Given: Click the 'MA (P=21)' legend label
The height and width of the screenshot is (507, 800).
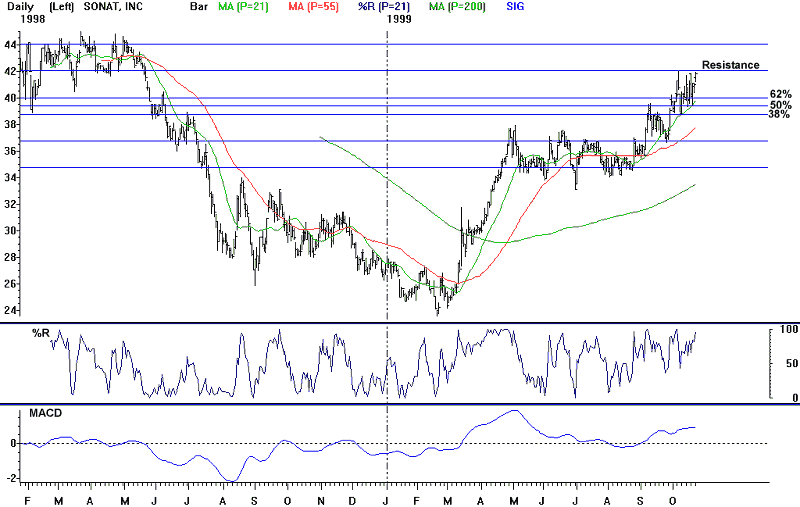Looking at the screenshot, I should click(243, 7).
